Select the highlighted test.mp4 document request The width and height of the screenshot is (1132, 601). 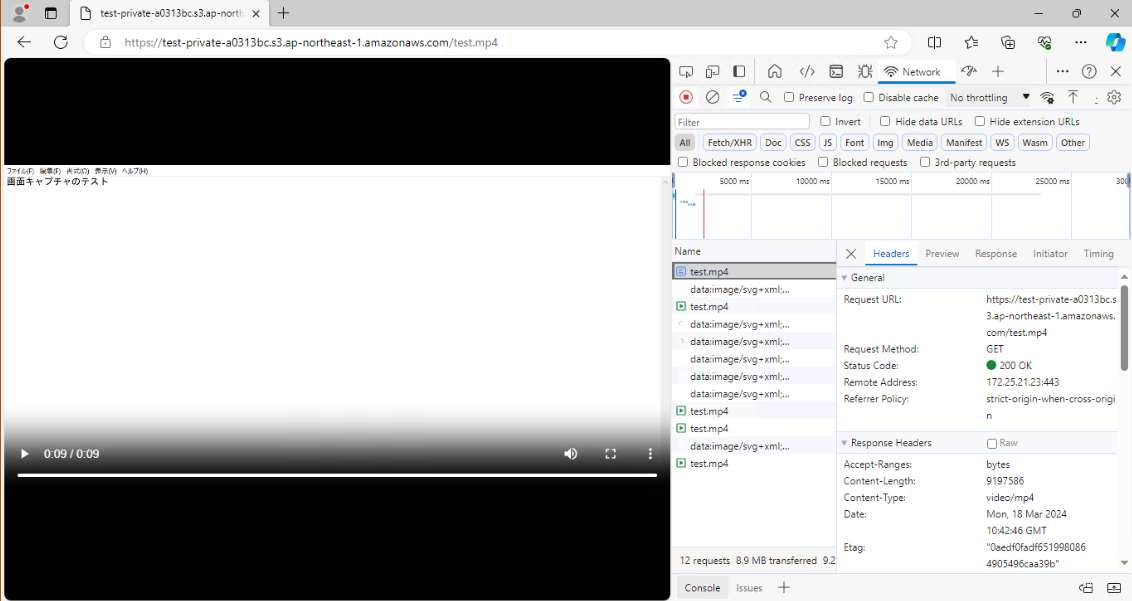point(754,272)
